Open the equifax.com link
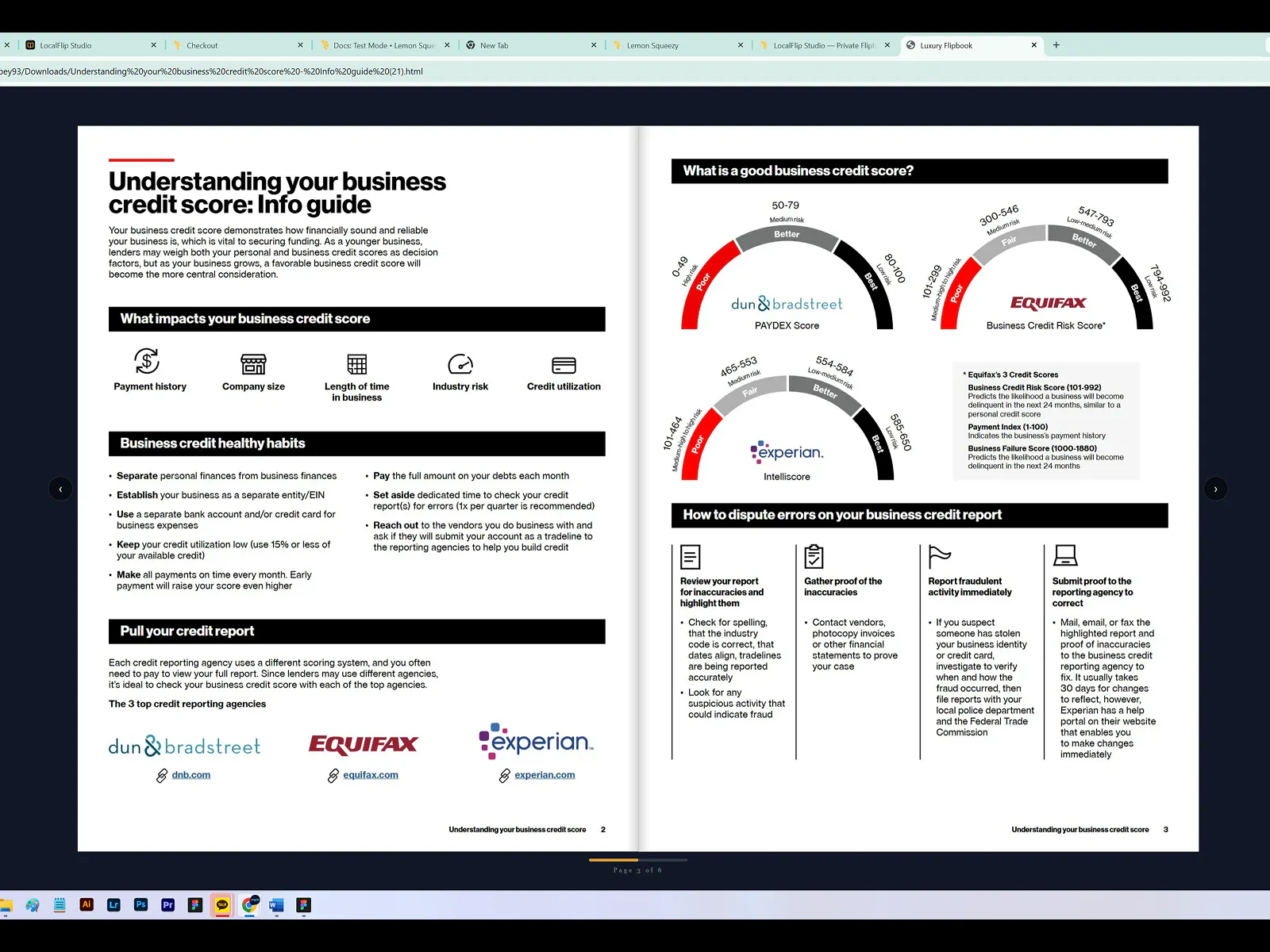The height and width of the screenshot is (952, 1270). (371, 775)
